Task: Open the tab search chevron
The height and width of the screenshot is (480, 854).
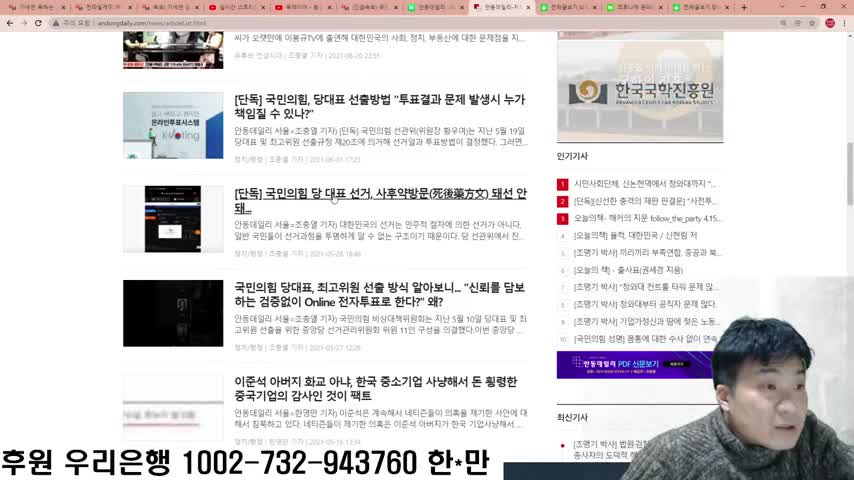Action: (x=782, y=7)
